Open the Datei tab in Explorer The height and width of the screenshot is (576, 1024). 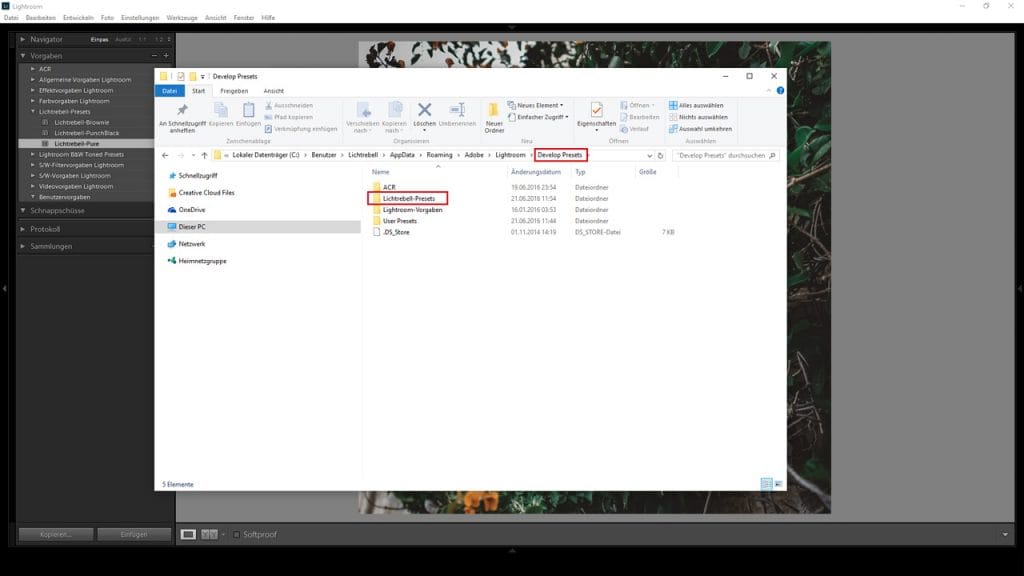coord(170,91)
